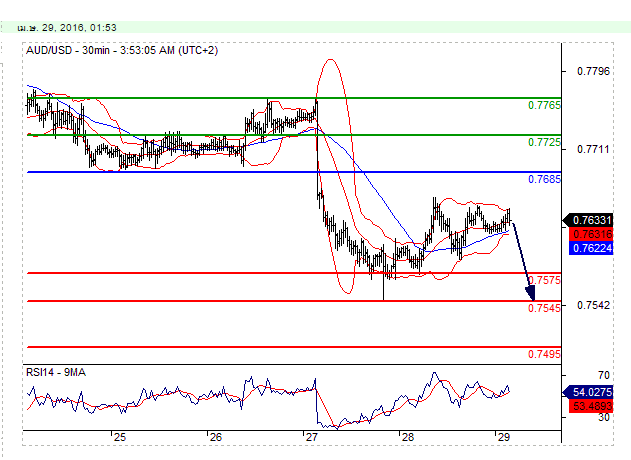The height and width of the screenshot is (460, 631).
Task: Click the RSI average tag 53.4893
Action: click(592, 406)
